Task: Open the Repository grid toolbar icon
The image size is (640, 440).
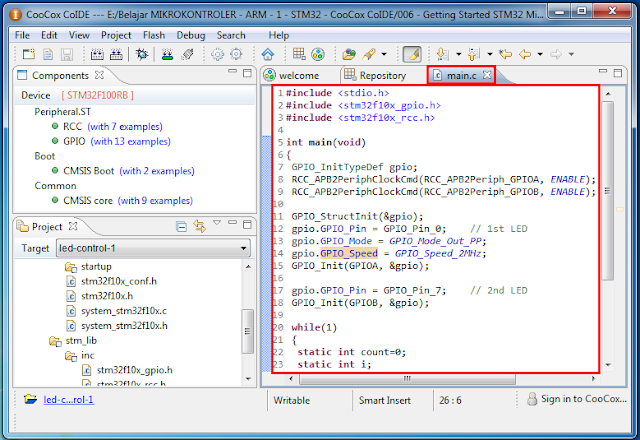Action: [299, 53]
